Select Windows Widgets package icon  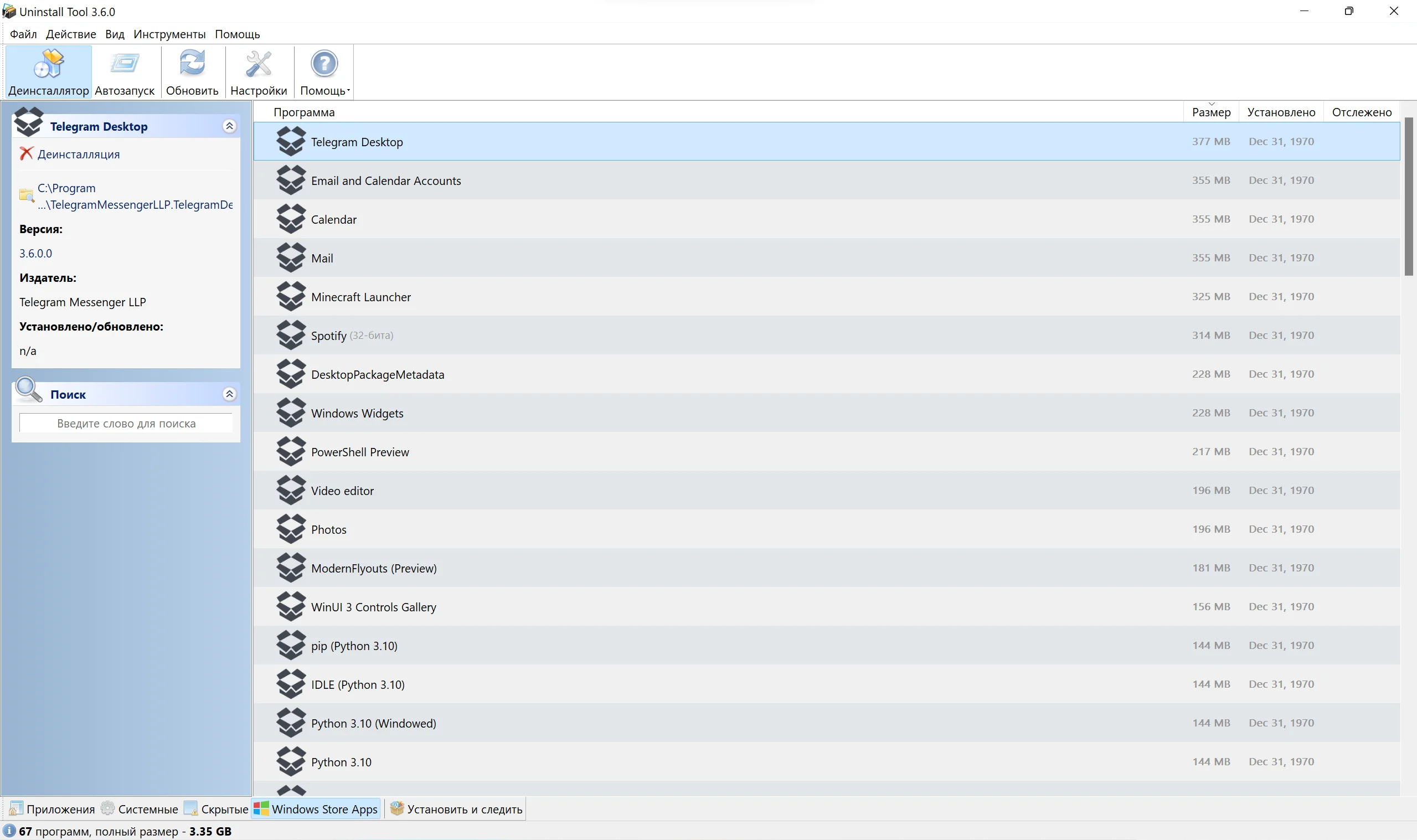tap(291, 413)
